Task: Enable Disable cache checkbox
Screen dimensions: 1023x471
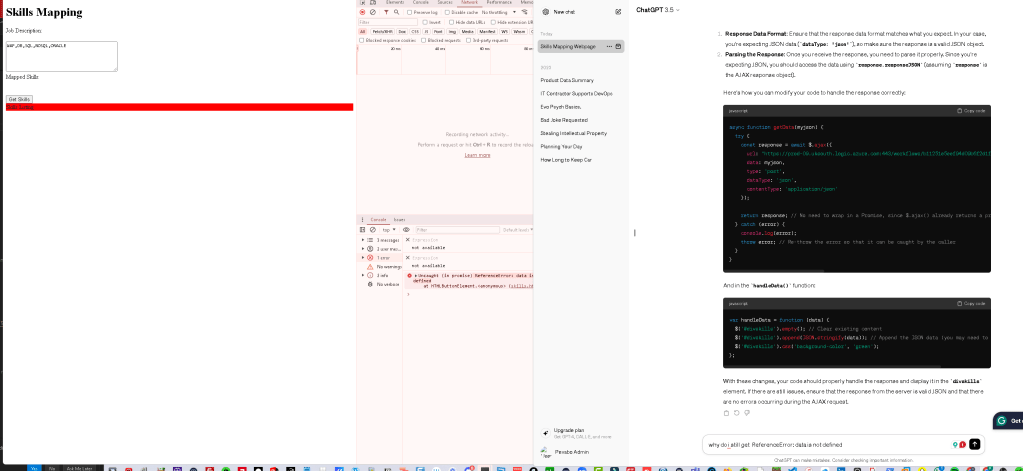Action: [448, 12]
